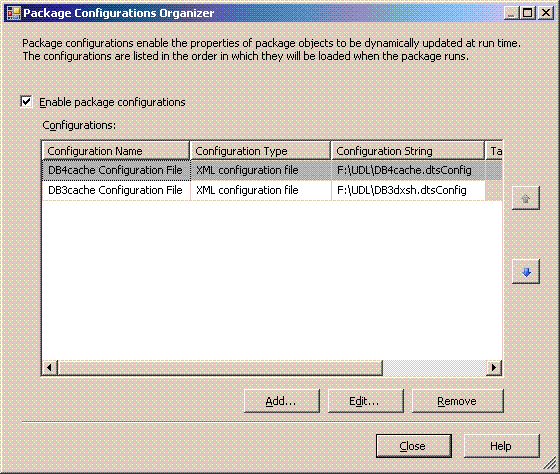560x474 pixels.
Task: Click the F:\UDL\DB3dxsh.dtsConfig cell
Action: coord(408,190)
